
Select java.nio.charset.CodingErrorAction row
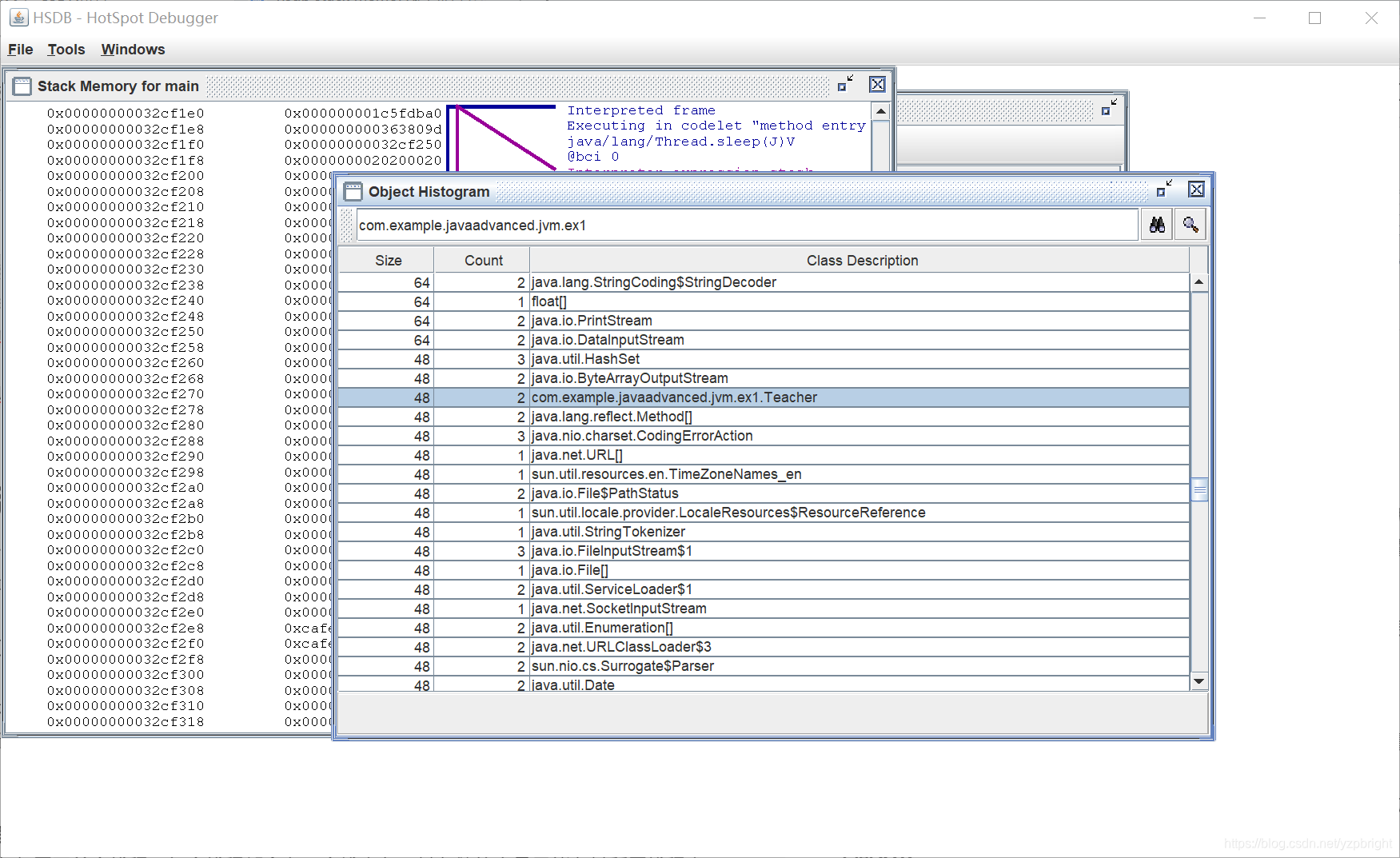[x=764, y=436]
